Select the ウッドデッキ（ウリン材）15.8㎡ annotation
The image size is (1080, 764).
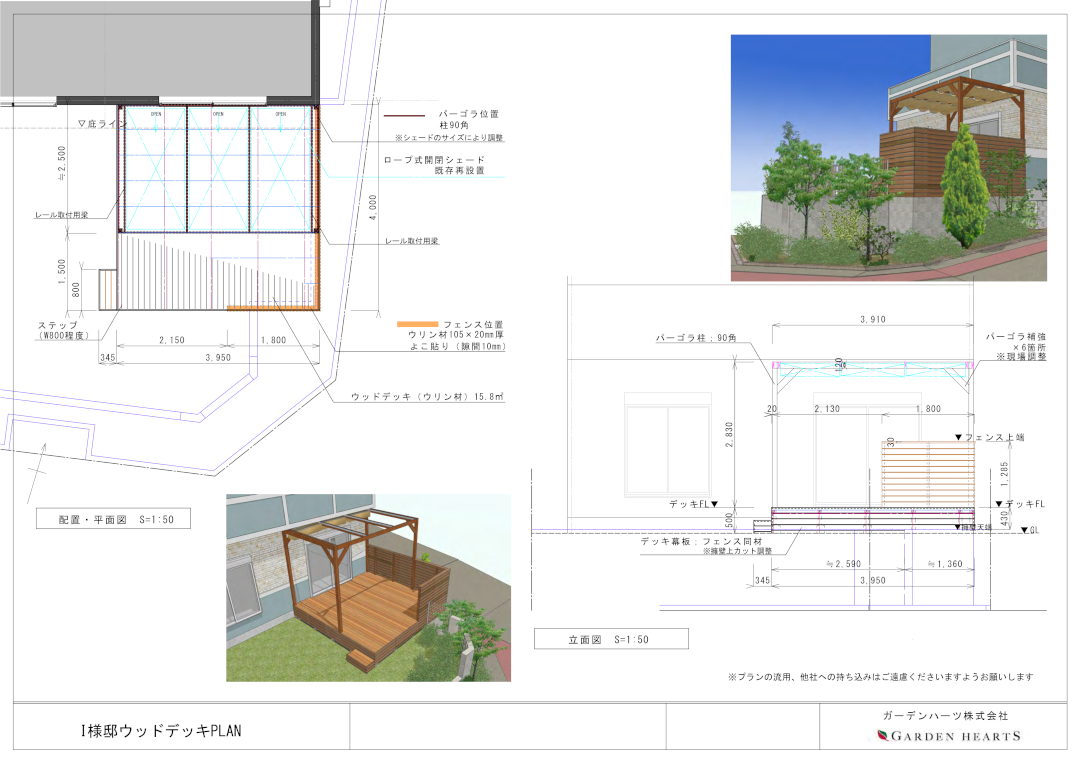(x=427, y=397)
